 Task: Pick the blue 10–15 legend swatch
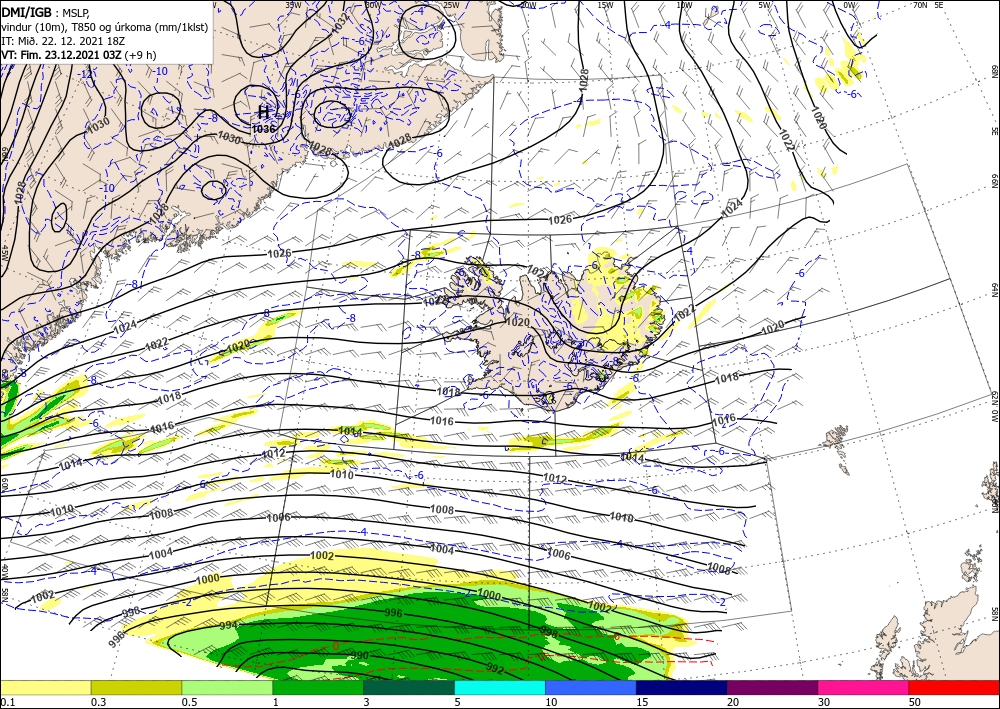tap(591, 687)
